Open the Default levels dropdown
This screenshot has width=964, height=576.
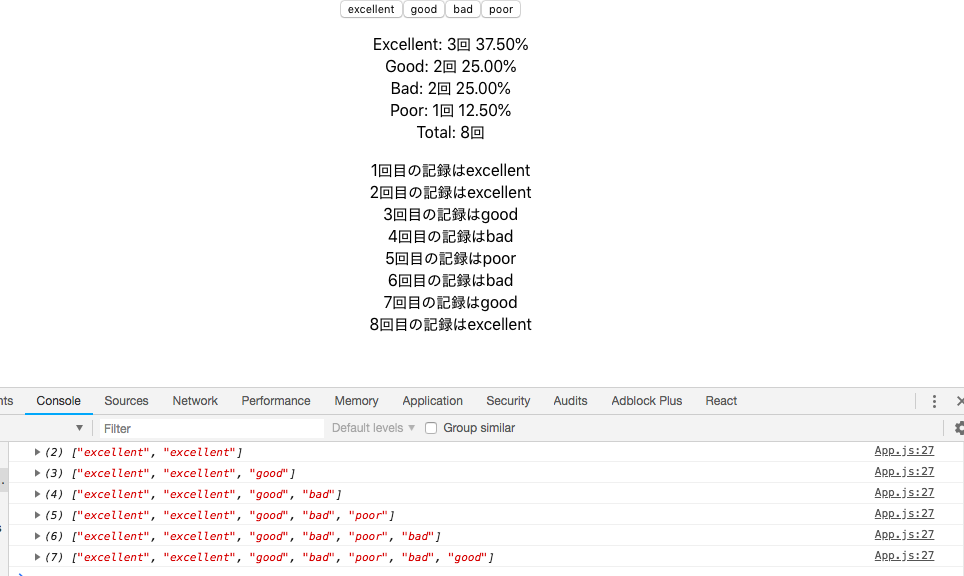(x=373, y=428)
